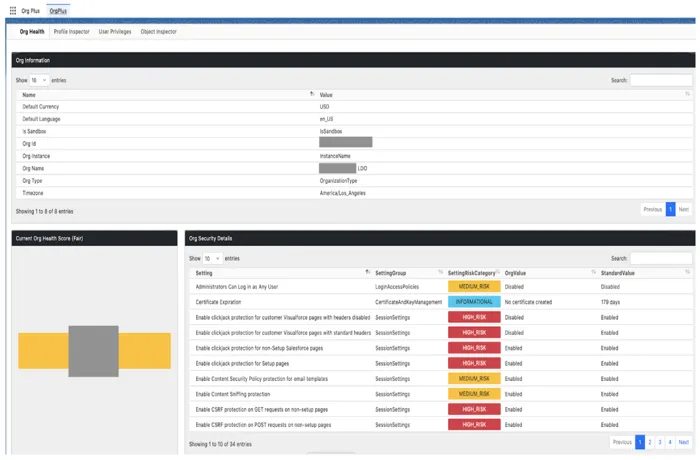This screenshot has width=700, height=460.
Task: Switch to the Org Health tab
Action: (x=32, y=32)
